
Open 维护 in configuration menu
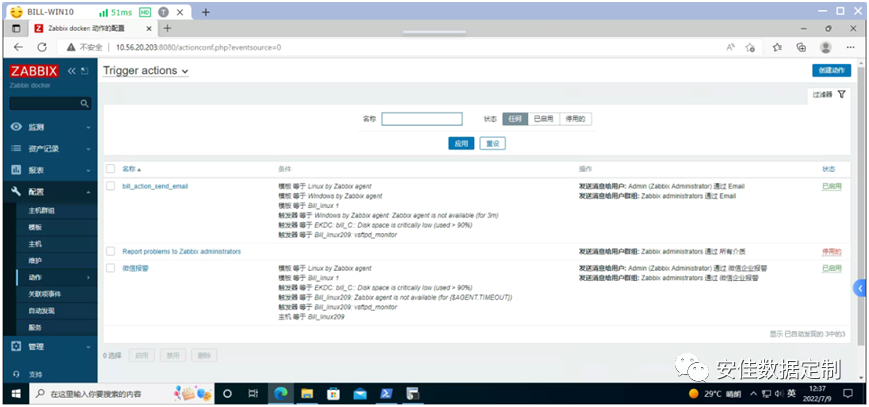coord(35,261)
